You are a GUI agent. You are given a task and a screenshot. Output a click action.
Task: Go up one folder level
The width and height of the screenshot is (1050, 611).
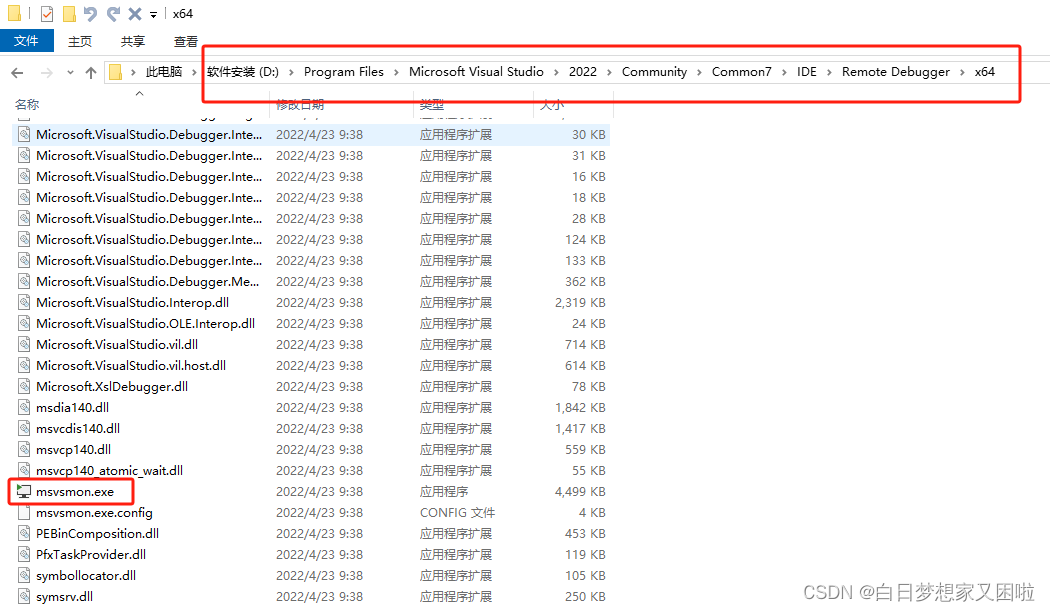pos(90,72)
